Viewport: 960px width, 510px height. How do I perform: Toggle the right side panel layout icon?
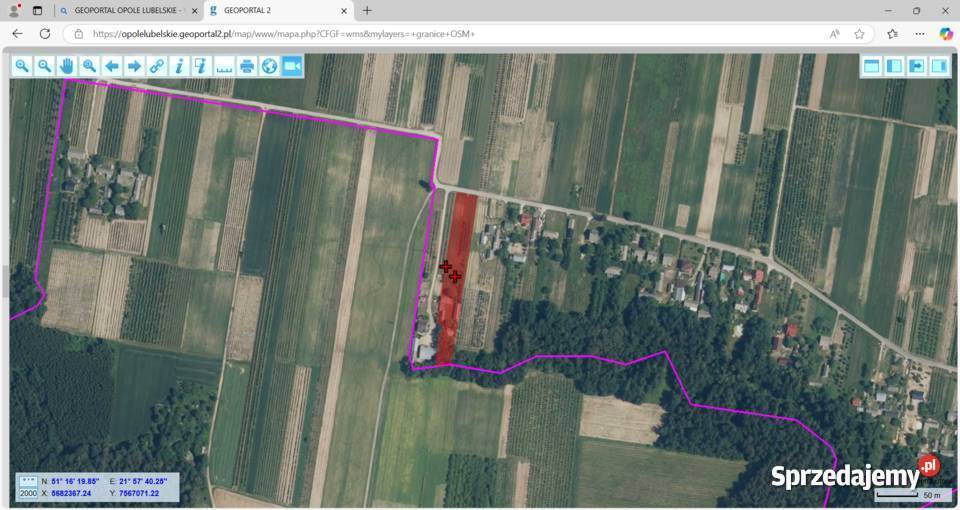939,66
